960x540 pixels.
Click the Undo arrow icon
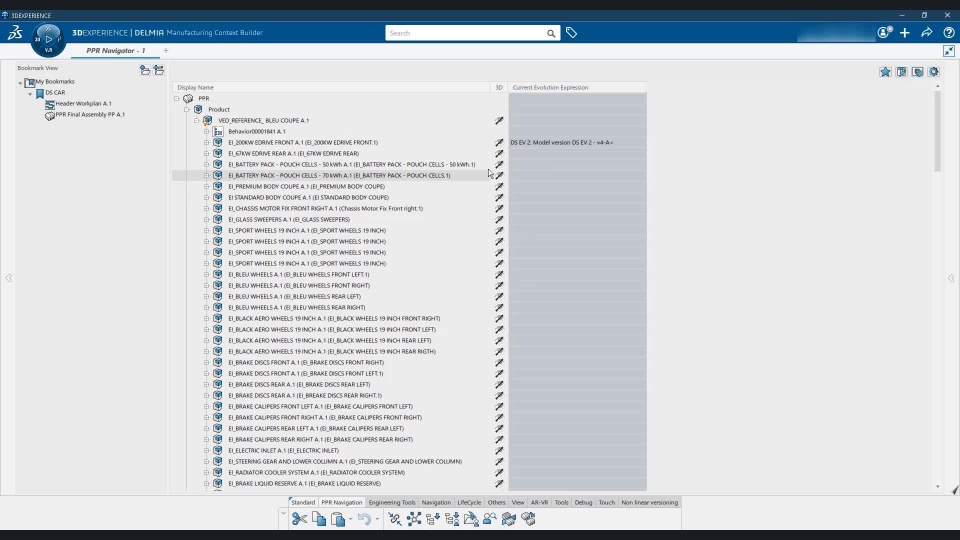tap(364, 519)
